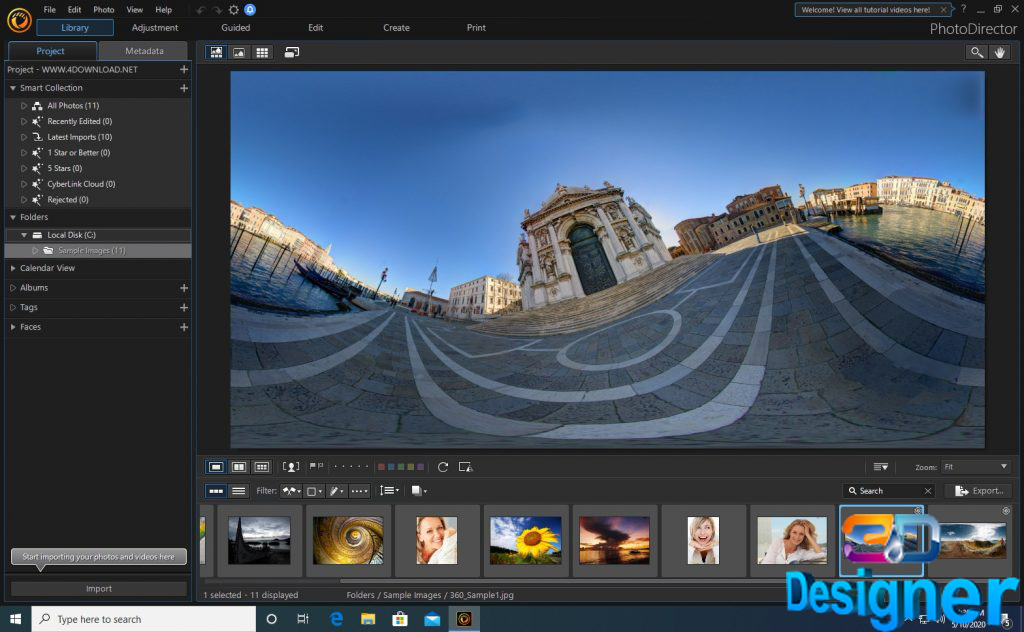Toggle filmstrip list view layout
The height and width of the screenshot is (632, 1024).
(238, 491)
